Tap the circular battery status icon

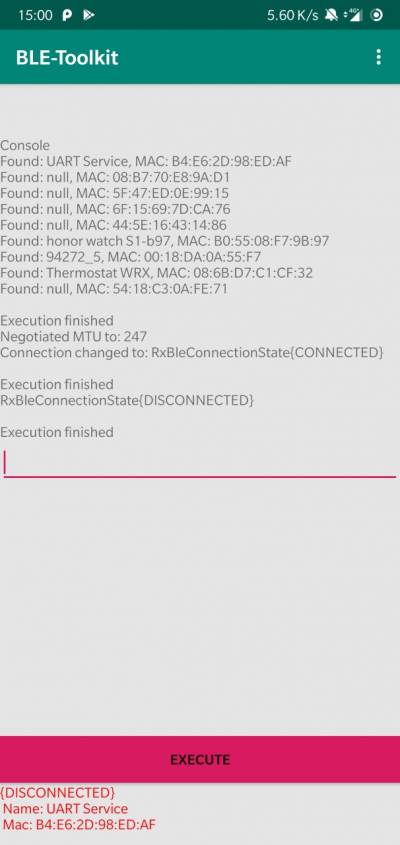coord(377,15)
